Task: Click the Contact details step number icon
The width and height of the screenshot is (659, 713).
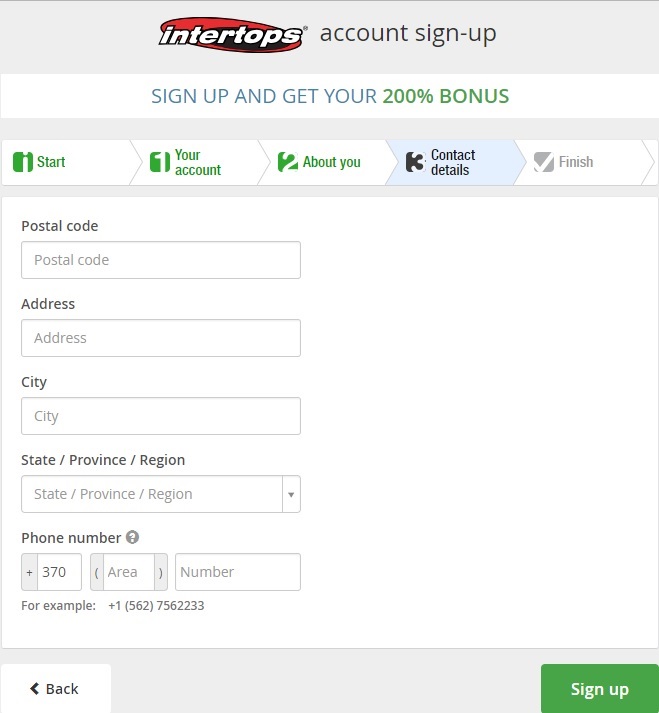Action: coord(416,162)
